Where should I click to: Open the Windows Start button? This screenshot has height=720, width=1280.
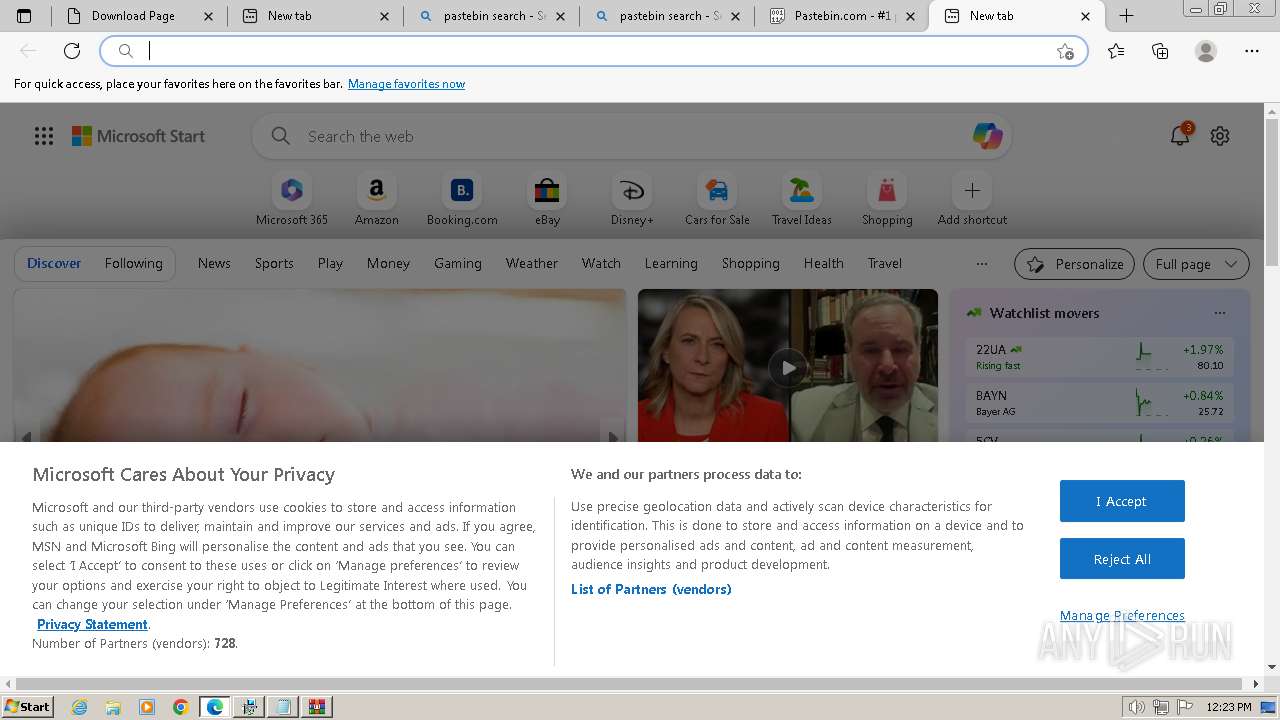coord(28,706)
